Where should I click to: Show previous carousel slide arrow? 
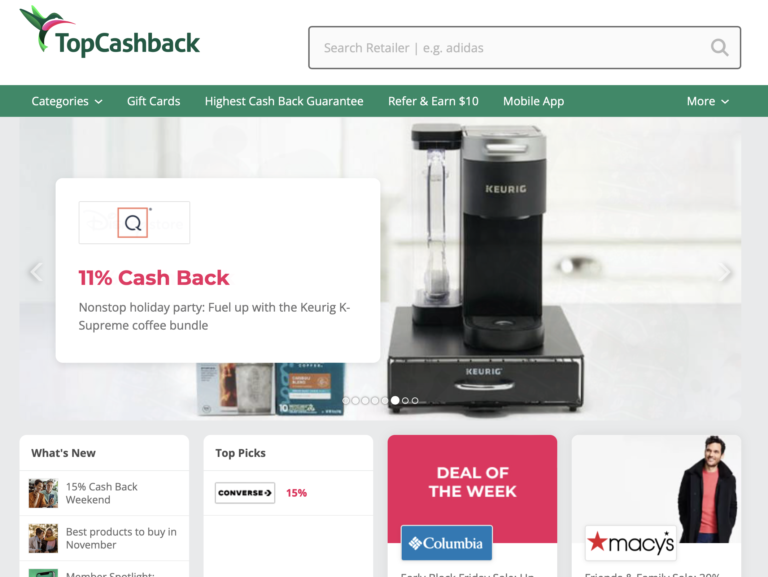pyautogui.click(x=36, y=272)
